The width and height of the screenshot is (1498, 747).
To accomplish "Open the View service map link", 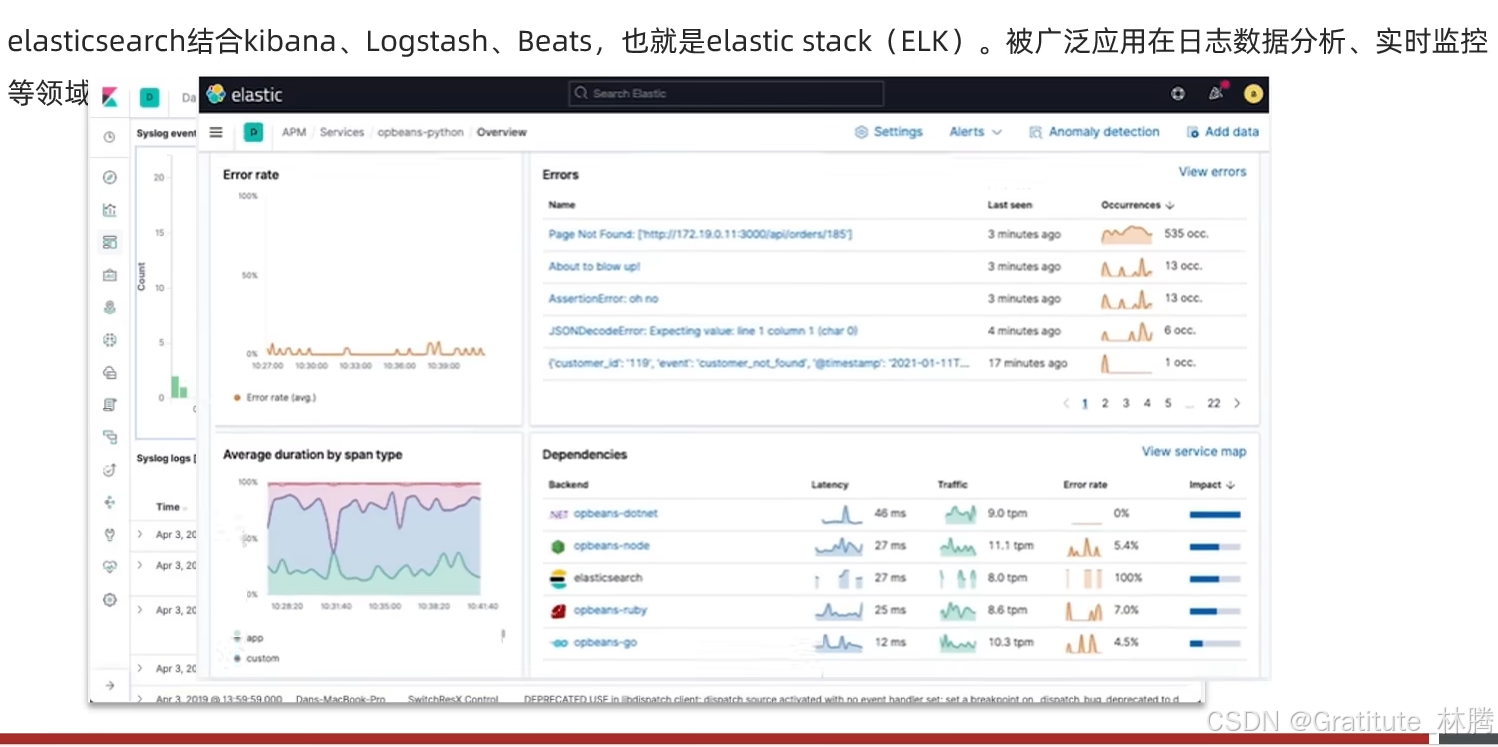I will coord(1194,451).
